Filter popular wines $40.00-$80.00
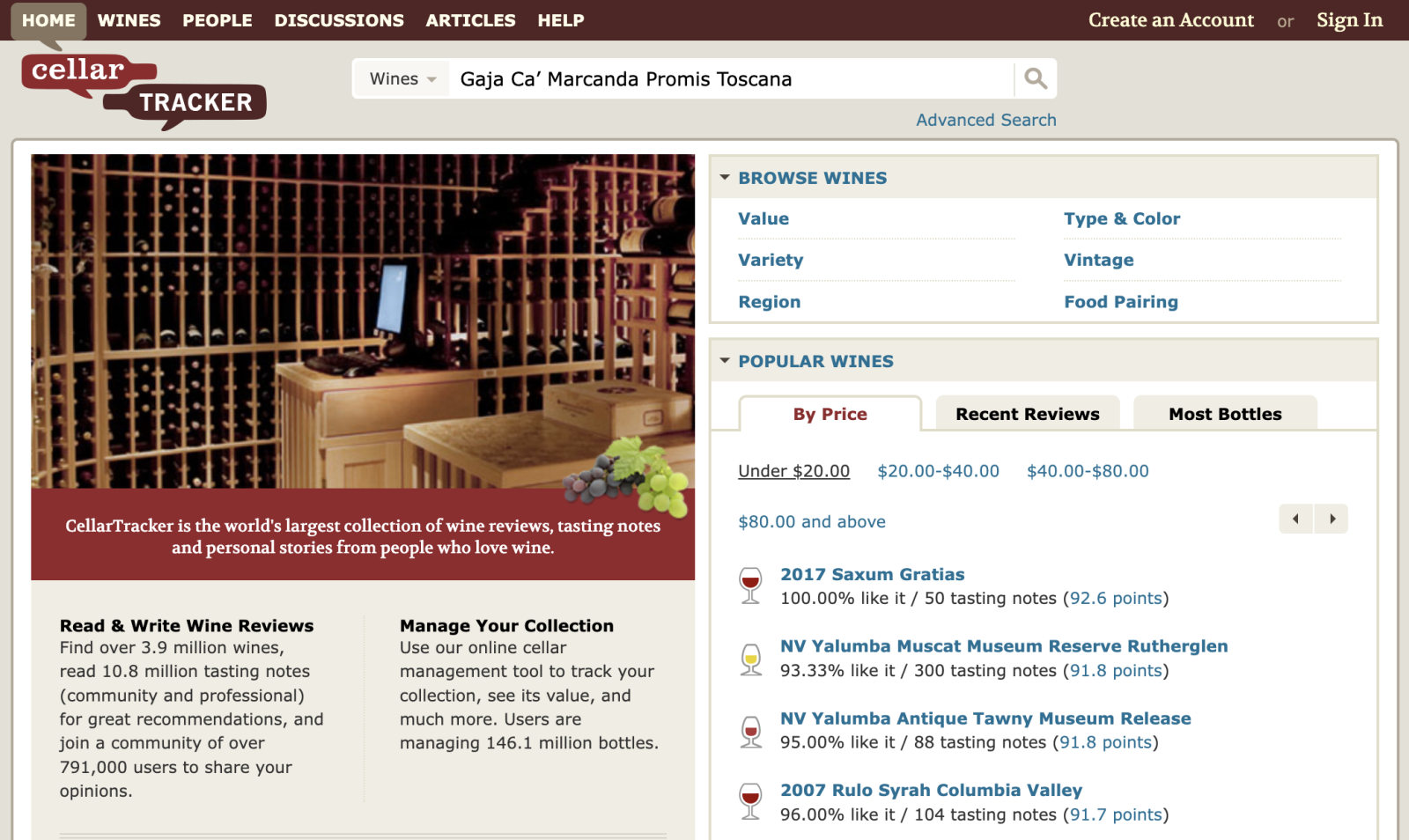 click(1088, 471)
